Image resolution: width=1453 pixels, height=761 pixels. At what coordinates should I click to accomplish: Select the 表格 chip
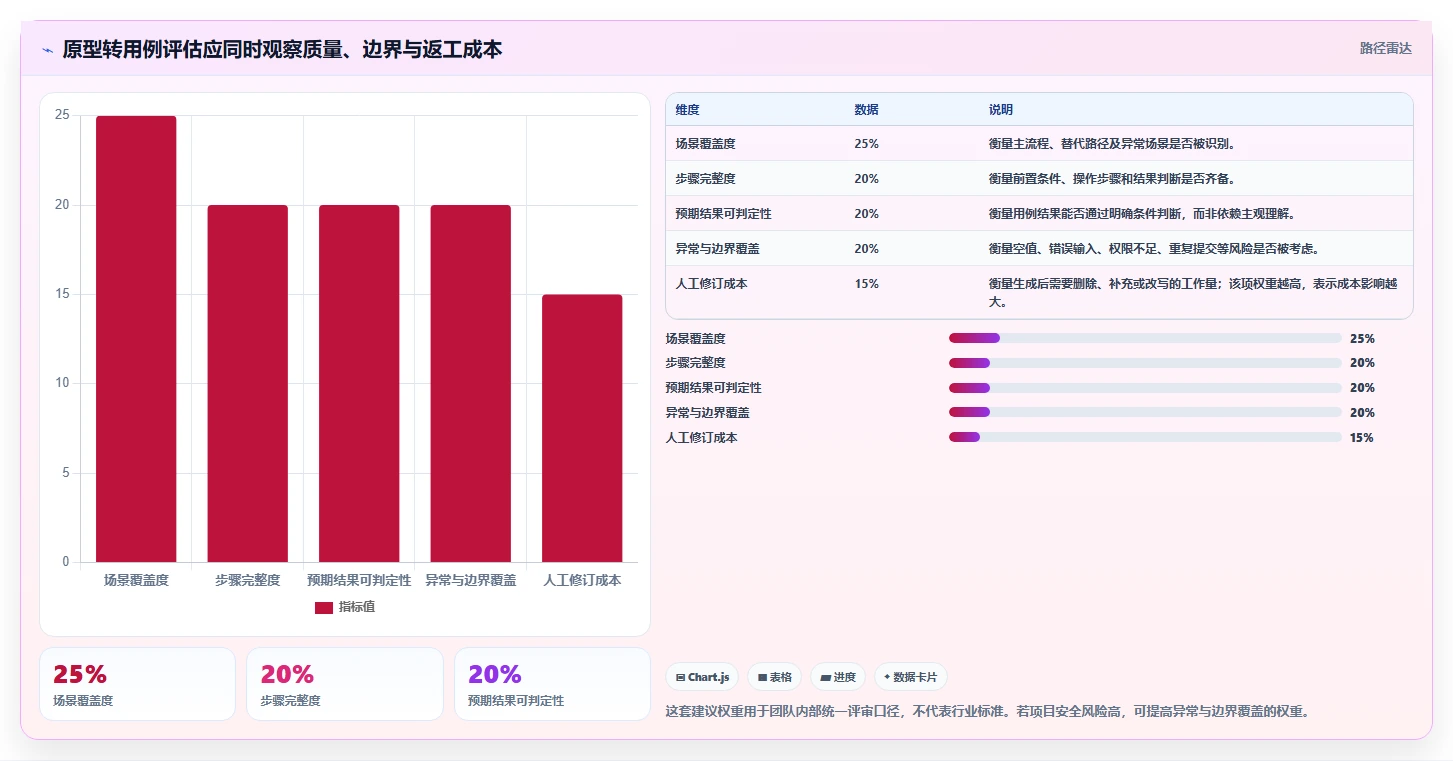point(774,677)
